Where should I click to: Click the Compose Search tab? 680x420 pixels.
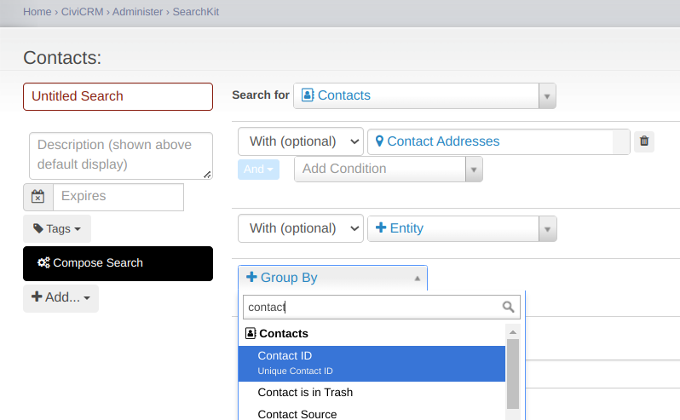pos(118,263)
